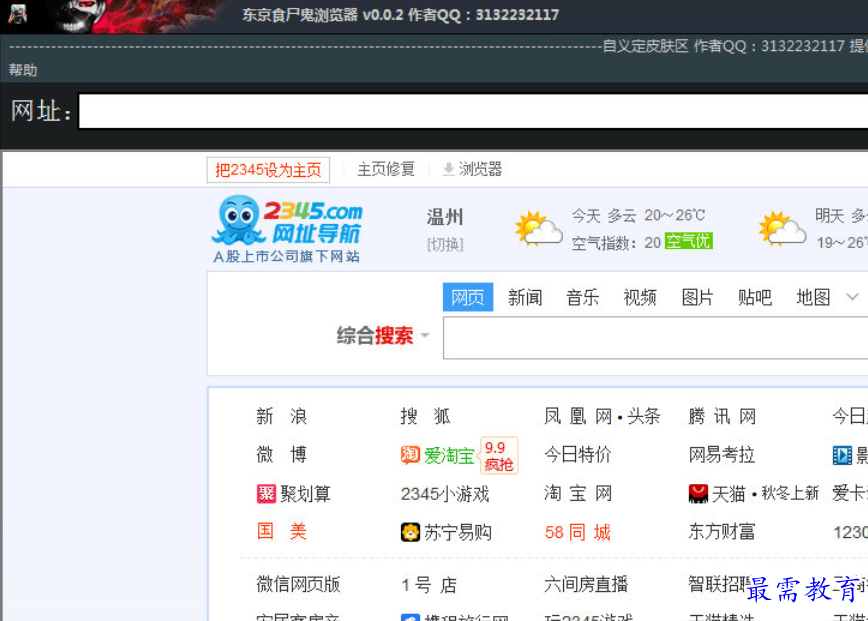Click the browser app icon in title bar
Image resolution: width=868 pixels, height=621 pixels.
(x=17, y=13)
